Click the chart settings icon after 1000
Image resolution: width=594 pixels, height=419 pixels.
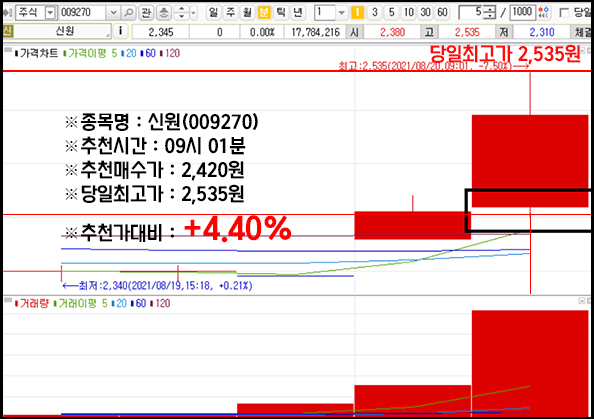coord(544,13)
